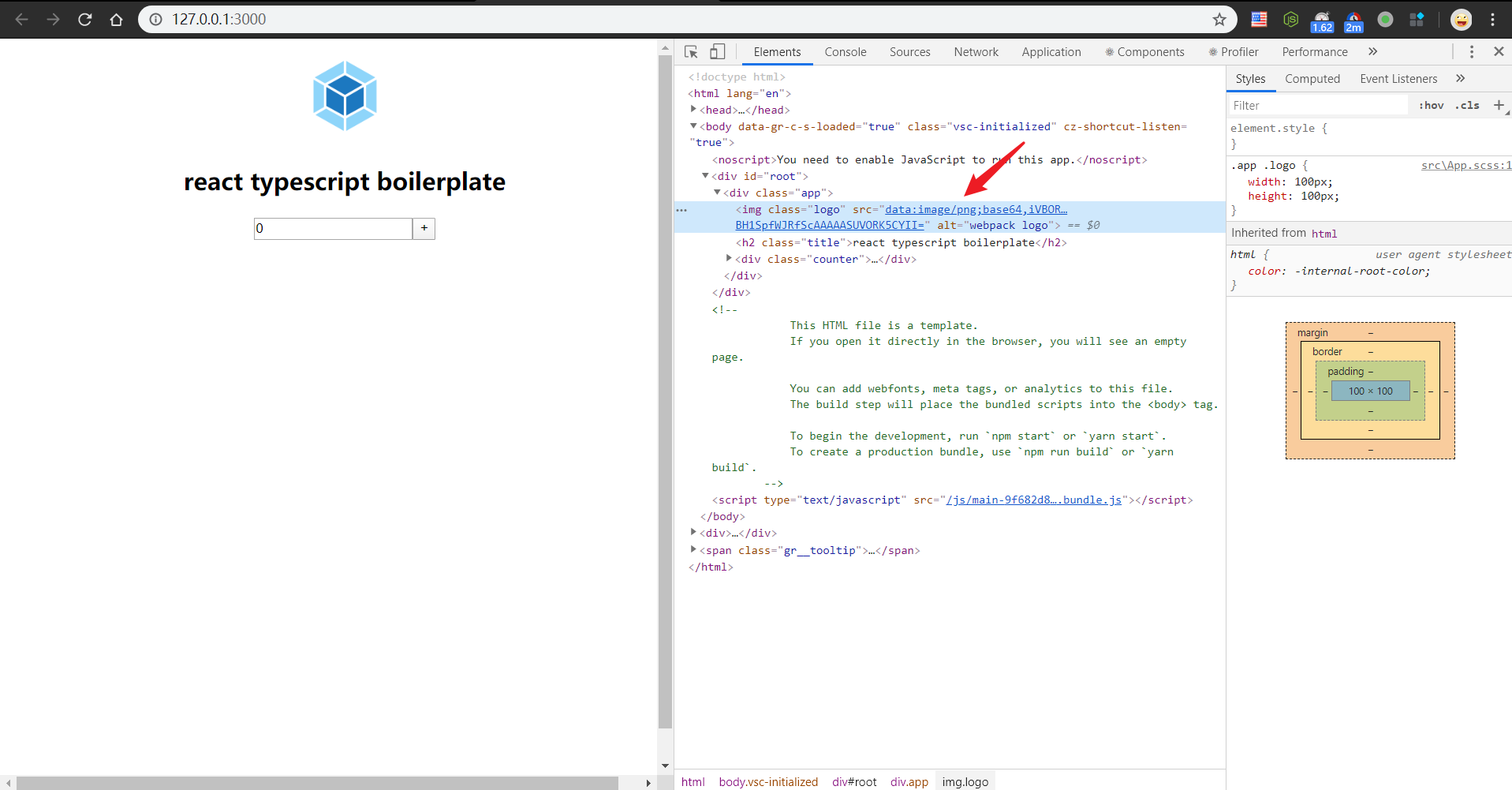Click the browser back arrow
This screenshot has width=1512, height=790.
coord(22,19)
